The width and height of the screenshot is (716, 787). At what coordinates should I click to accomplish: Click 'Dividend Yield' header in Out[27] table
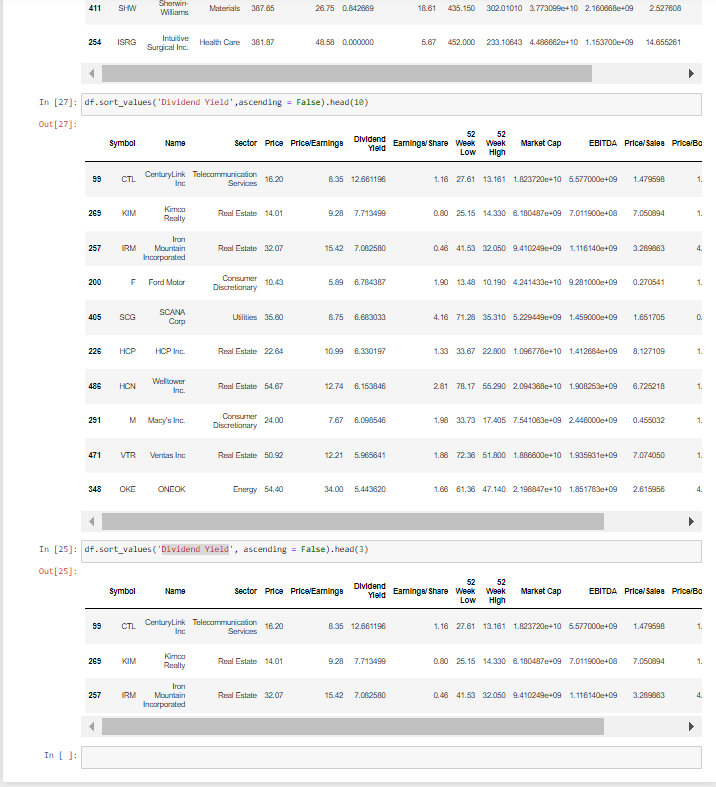click(370, 144)
